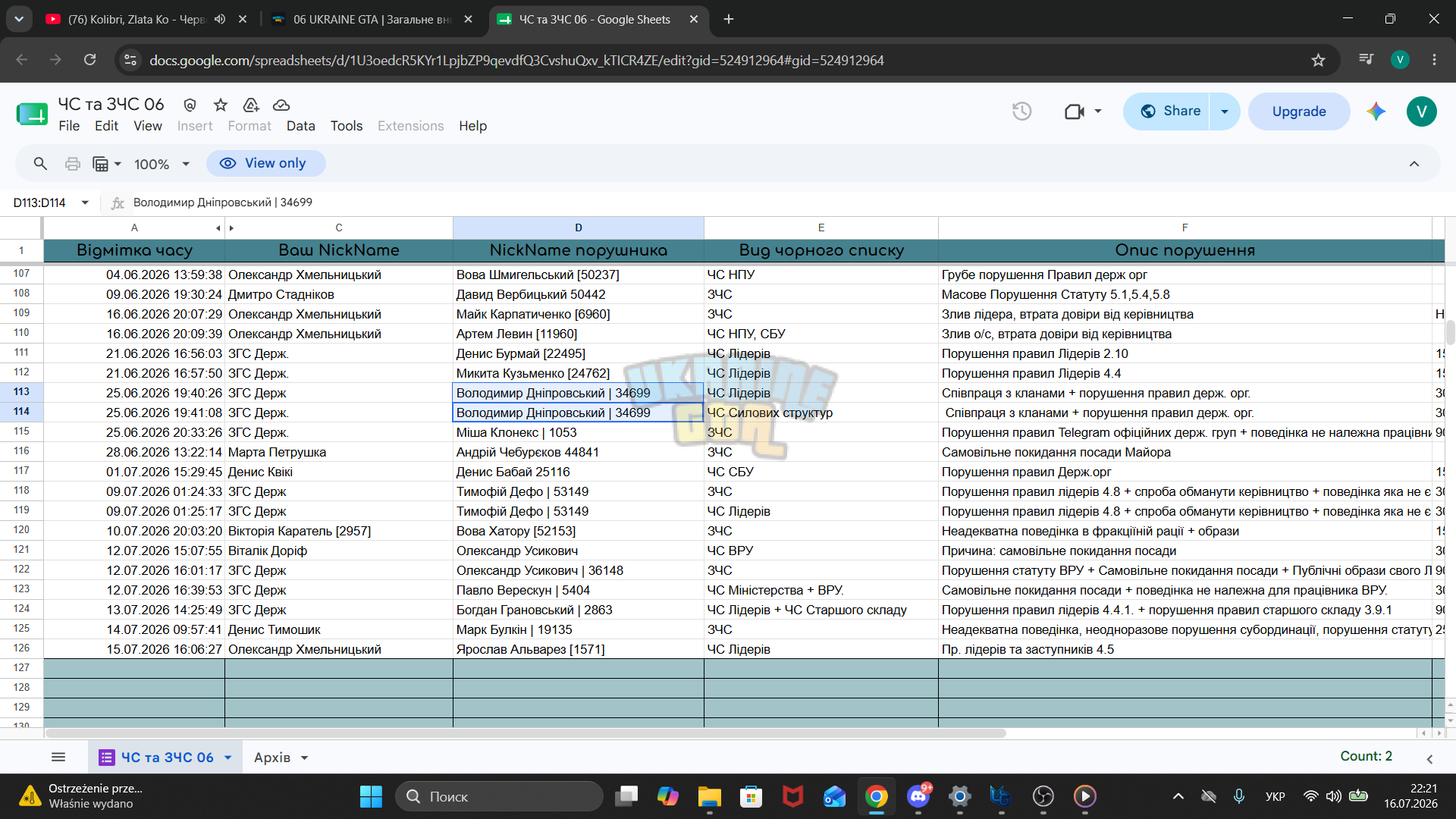Open Discord from the taskbar
This screenshot has width=1456, height=819.
tap(919, 796)
